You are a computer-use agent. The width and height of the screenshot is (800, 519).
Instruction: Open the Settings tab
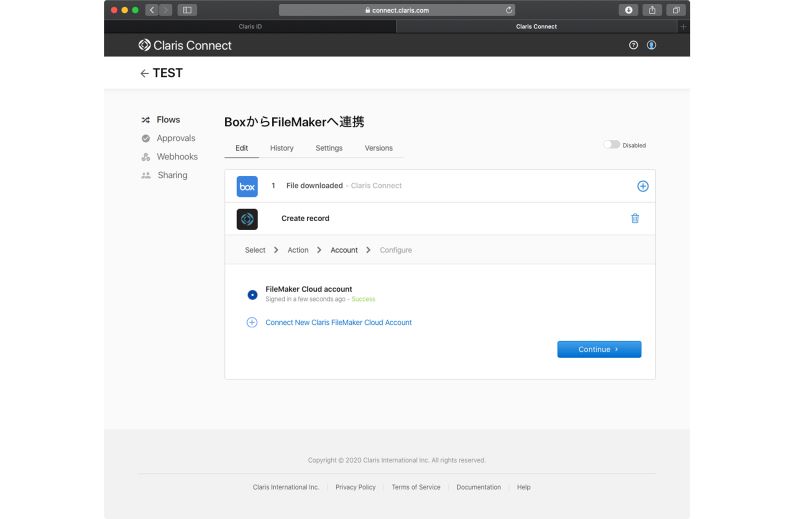click(329, 148)
